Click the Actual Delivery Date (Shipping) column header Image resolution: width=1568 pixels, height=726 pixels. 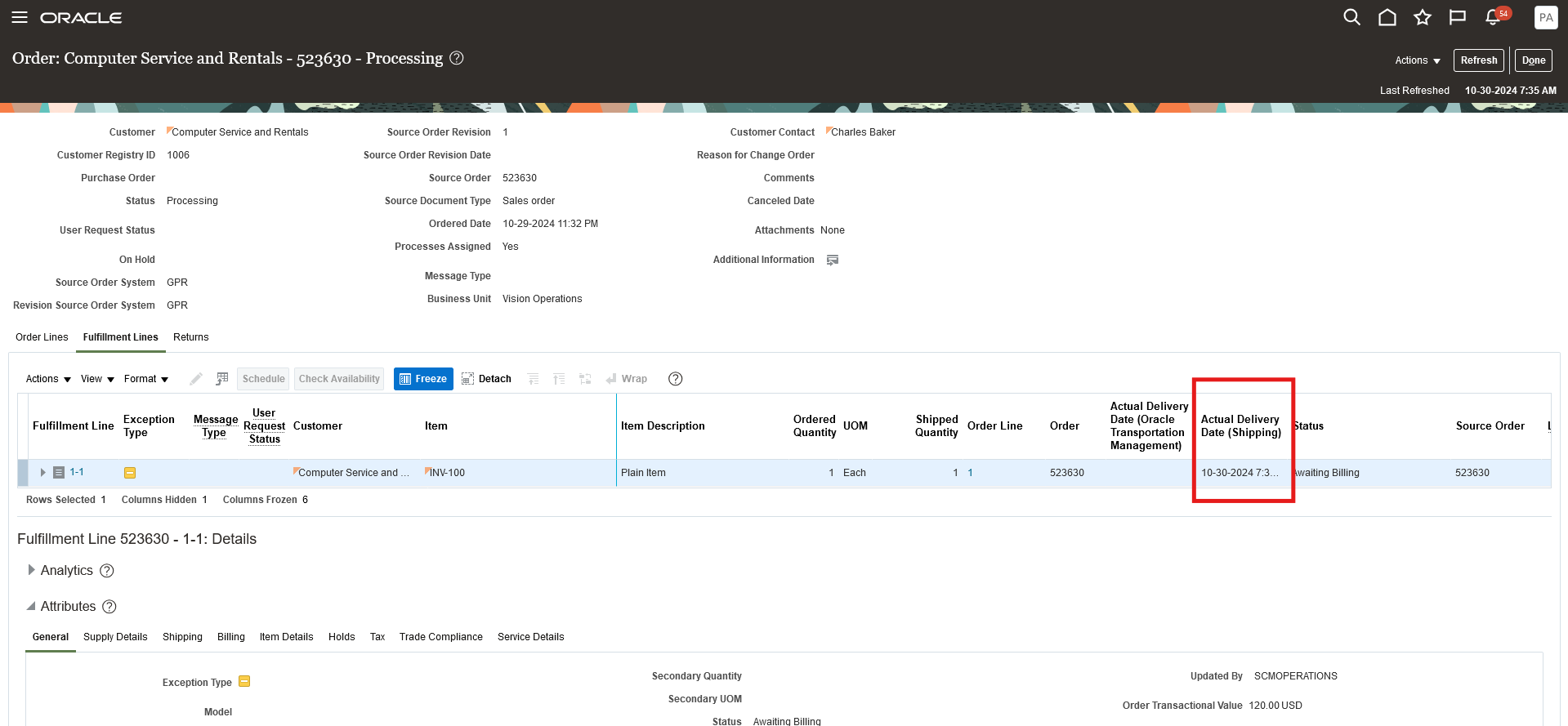(1241, 426)
